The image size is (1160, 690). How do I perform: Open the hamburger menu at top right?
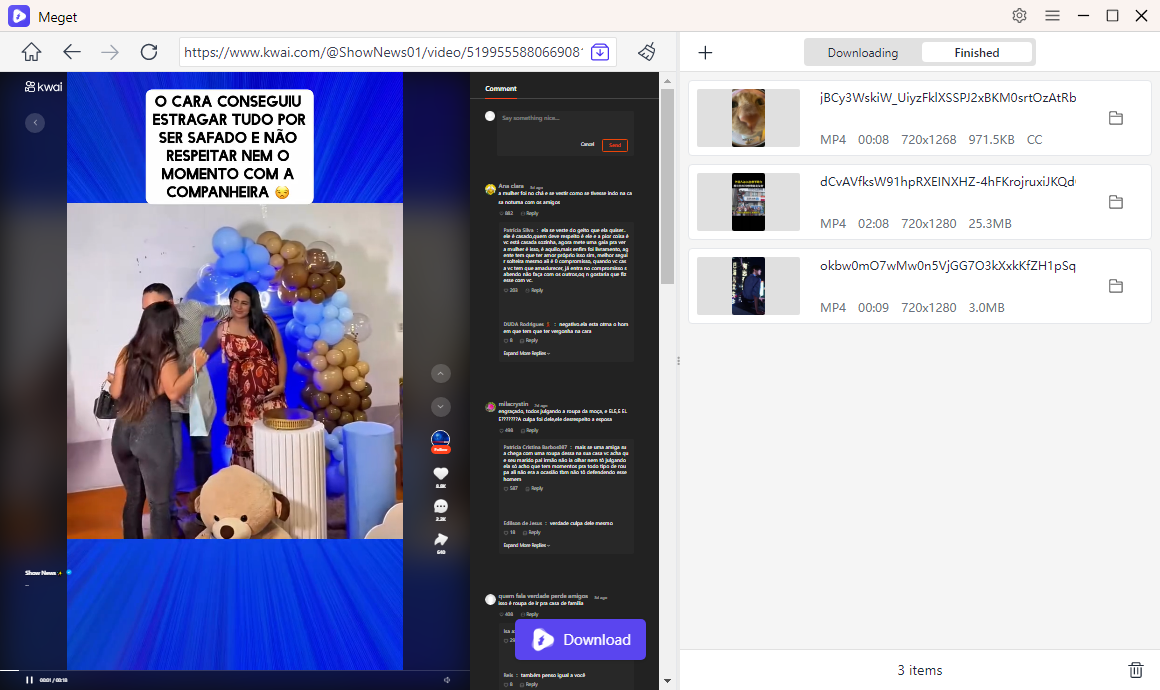1054,16
